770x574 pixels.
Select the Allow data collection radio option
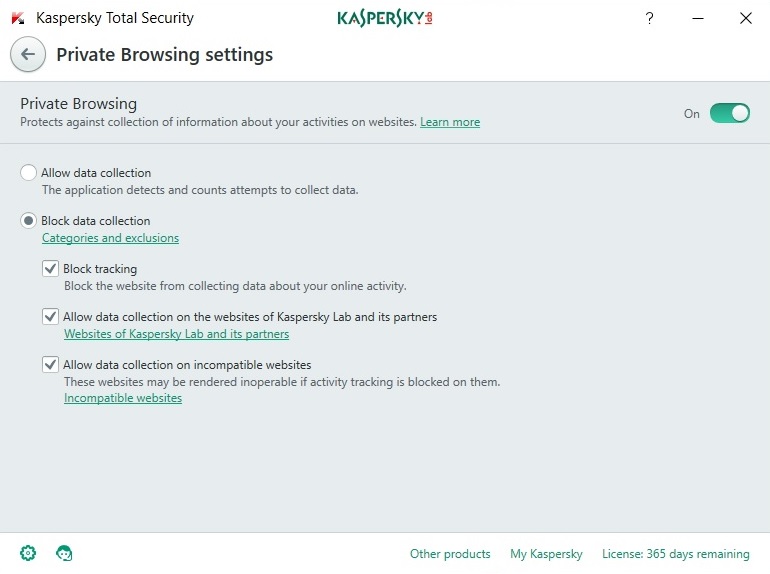point(28,173)
